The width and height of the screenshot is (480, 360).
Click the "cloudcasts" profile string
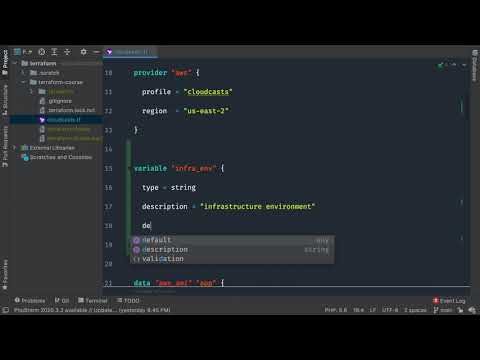click(x=208, y=92)
